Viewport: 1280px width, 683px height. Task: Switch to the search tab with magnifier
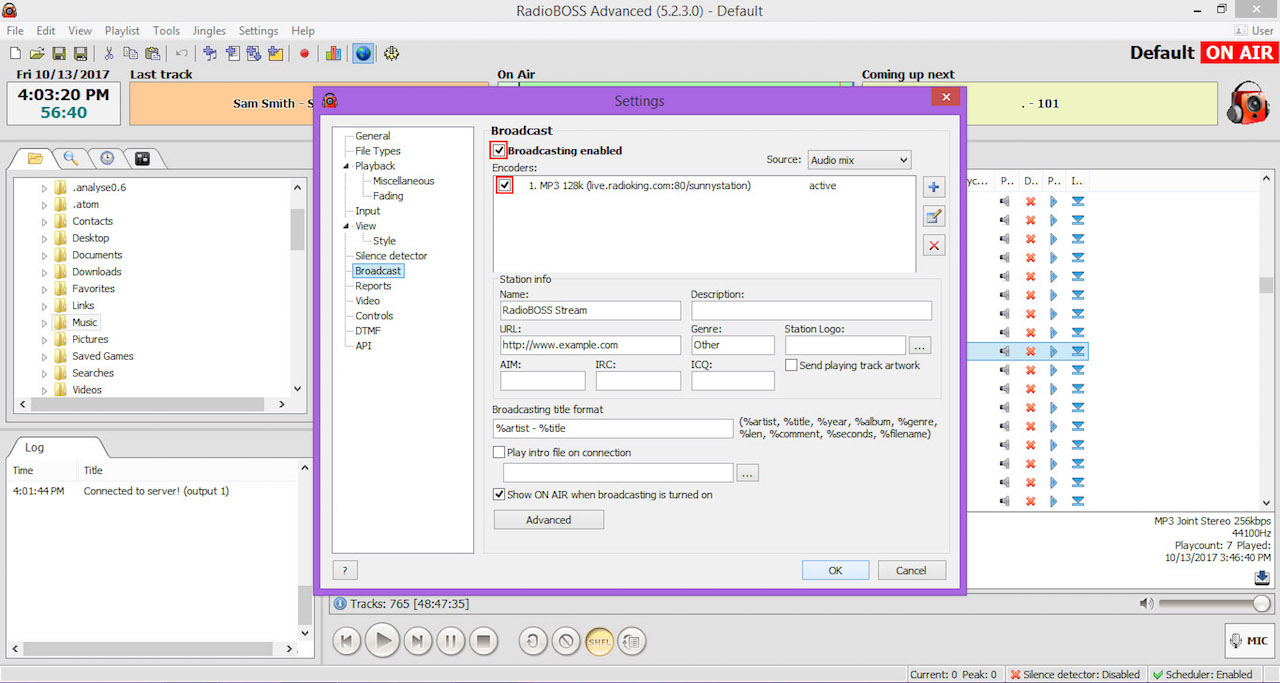pos(71,158)
